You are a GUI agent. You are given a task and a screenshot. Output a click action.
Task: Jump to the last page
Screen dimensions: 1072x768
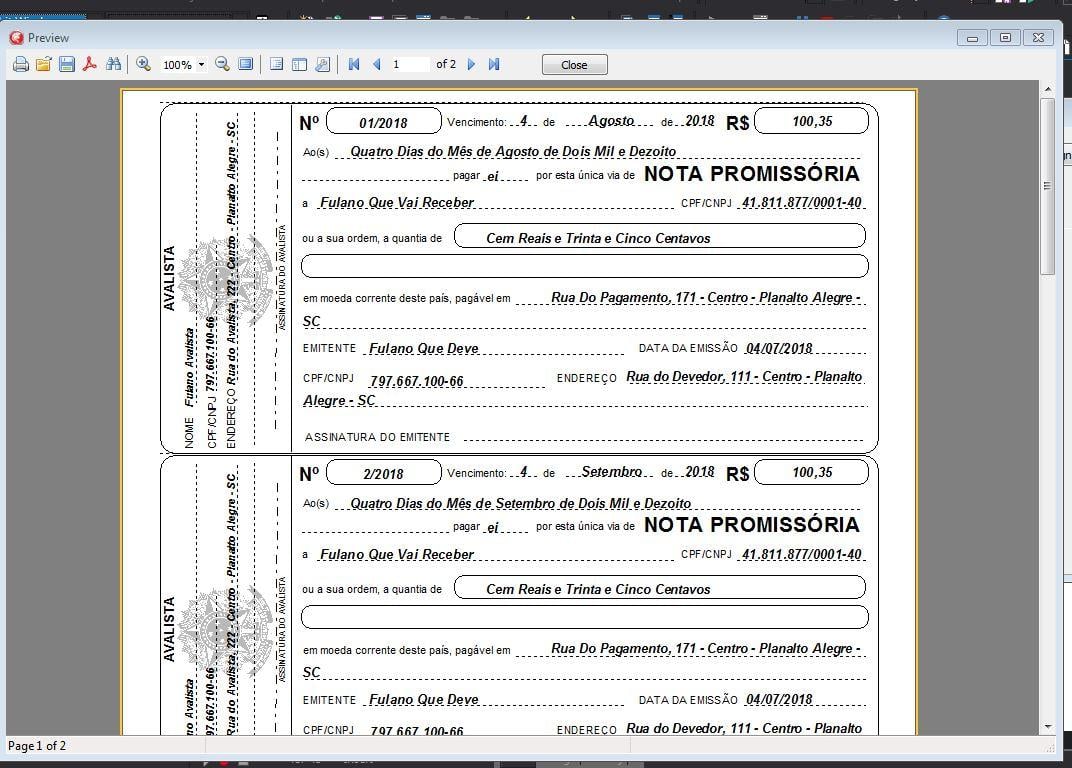pos(494,64)
